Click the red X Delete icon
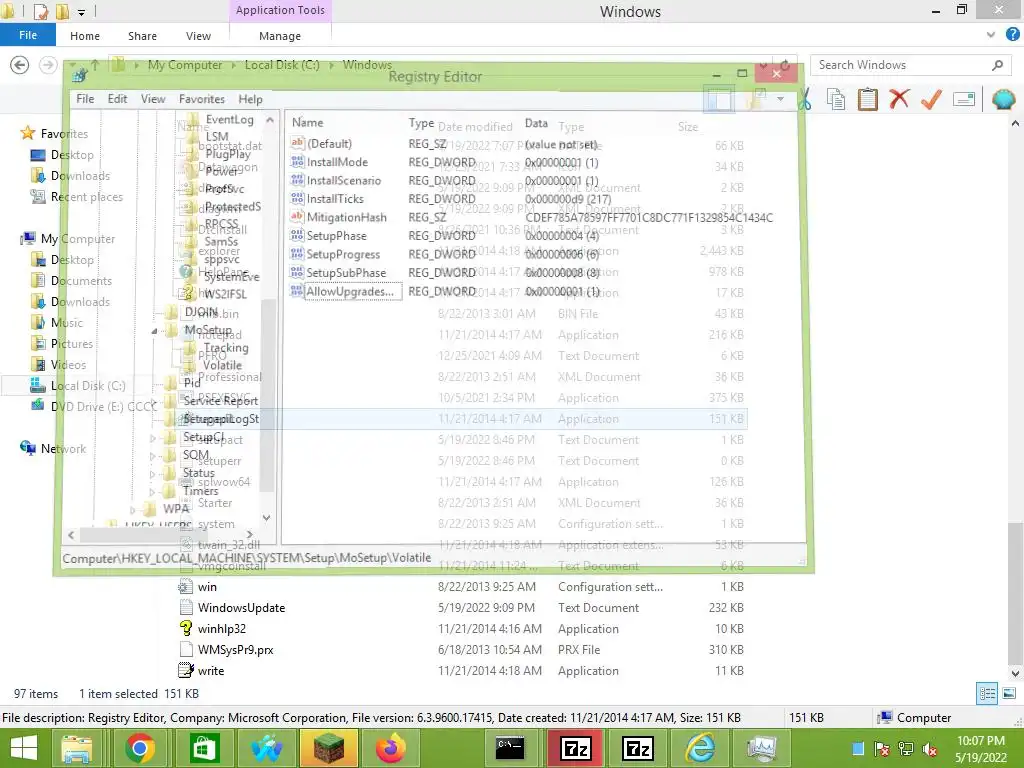Image resolution: width=1024 pixels, height=768 pixels. (899, 99)
